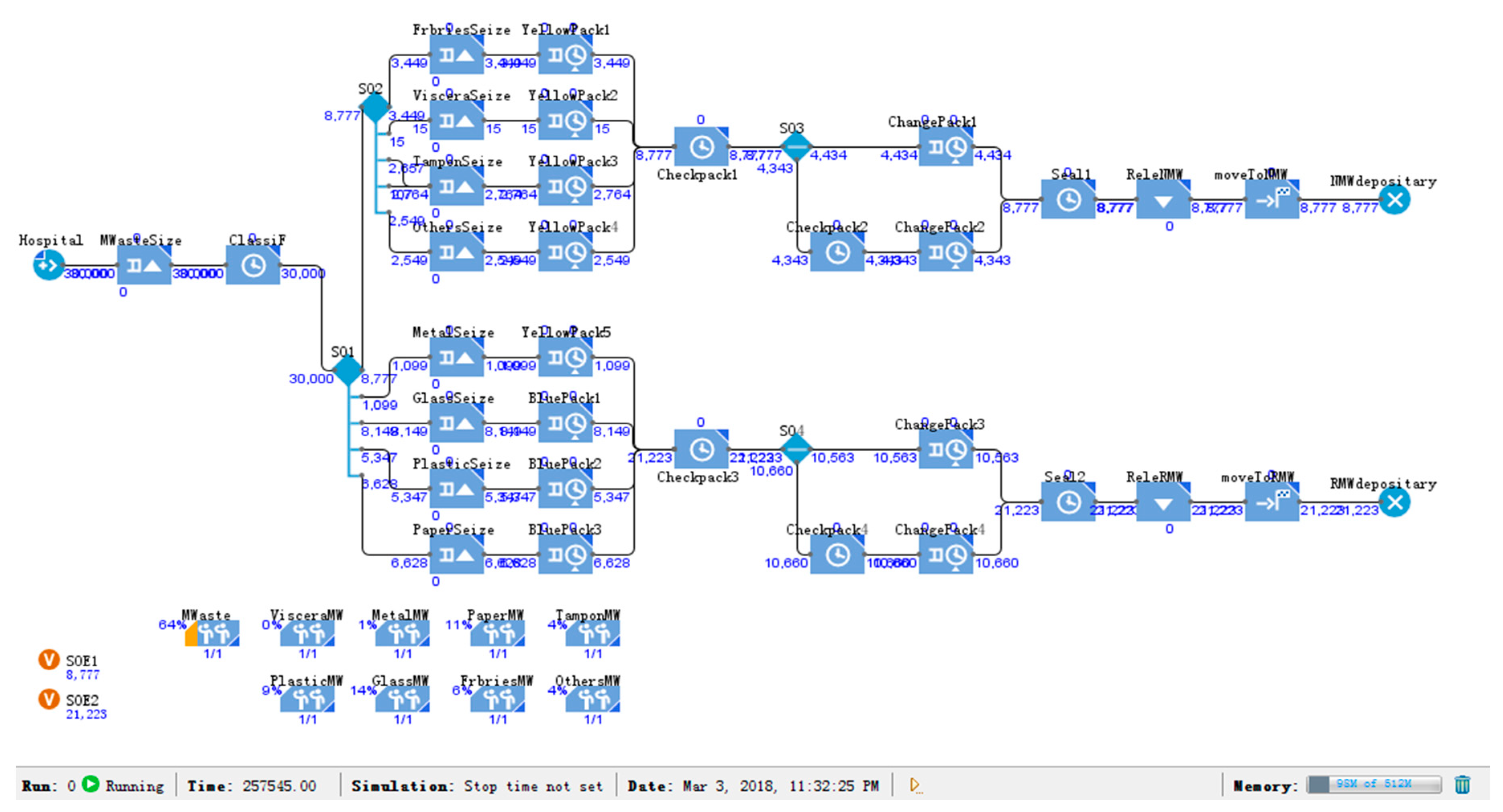1503x812 pixels.
Task: Select the GlassSeize block icon
Action: click(x=456, y=423)
